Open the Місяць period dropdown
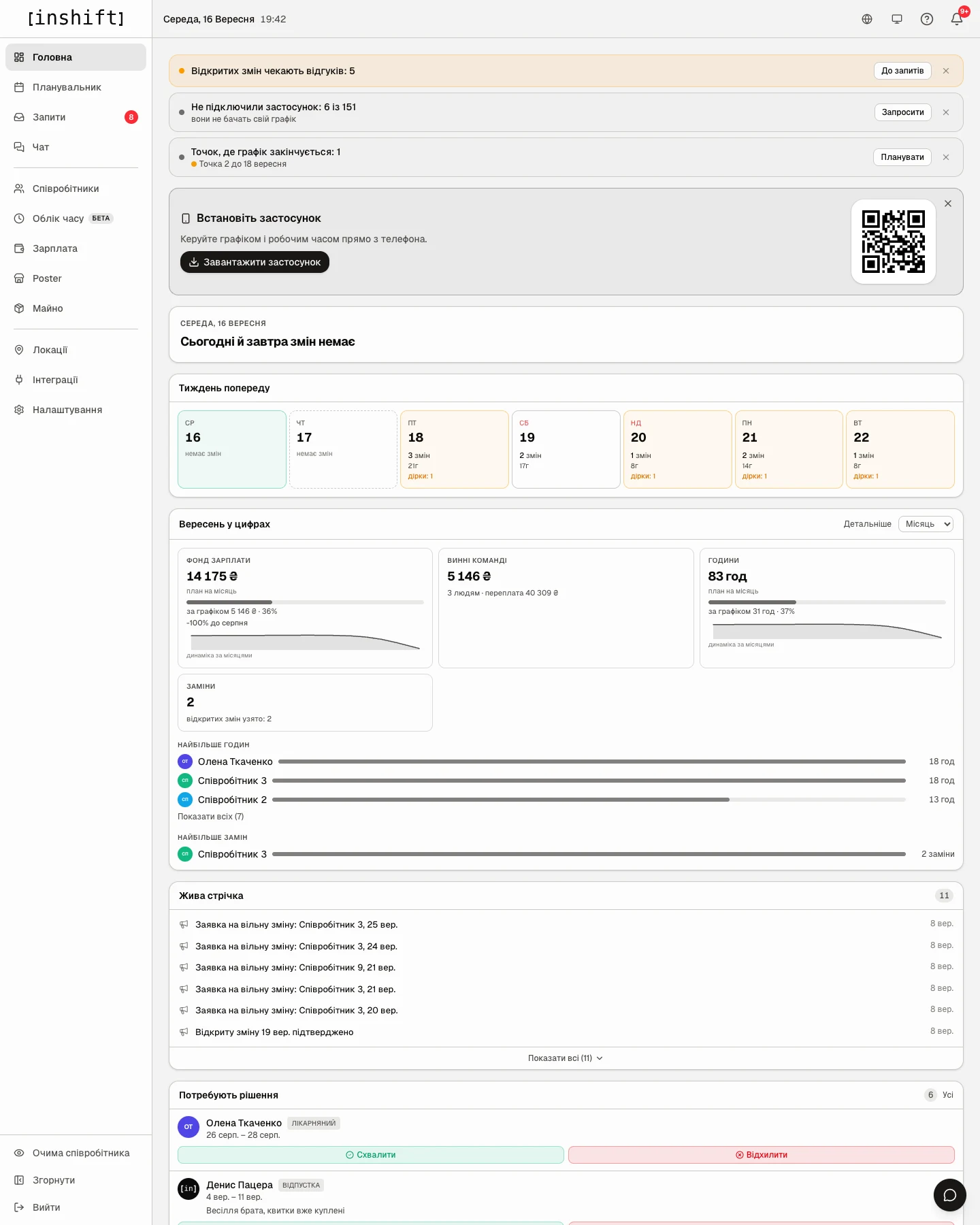 click(926, 524)
